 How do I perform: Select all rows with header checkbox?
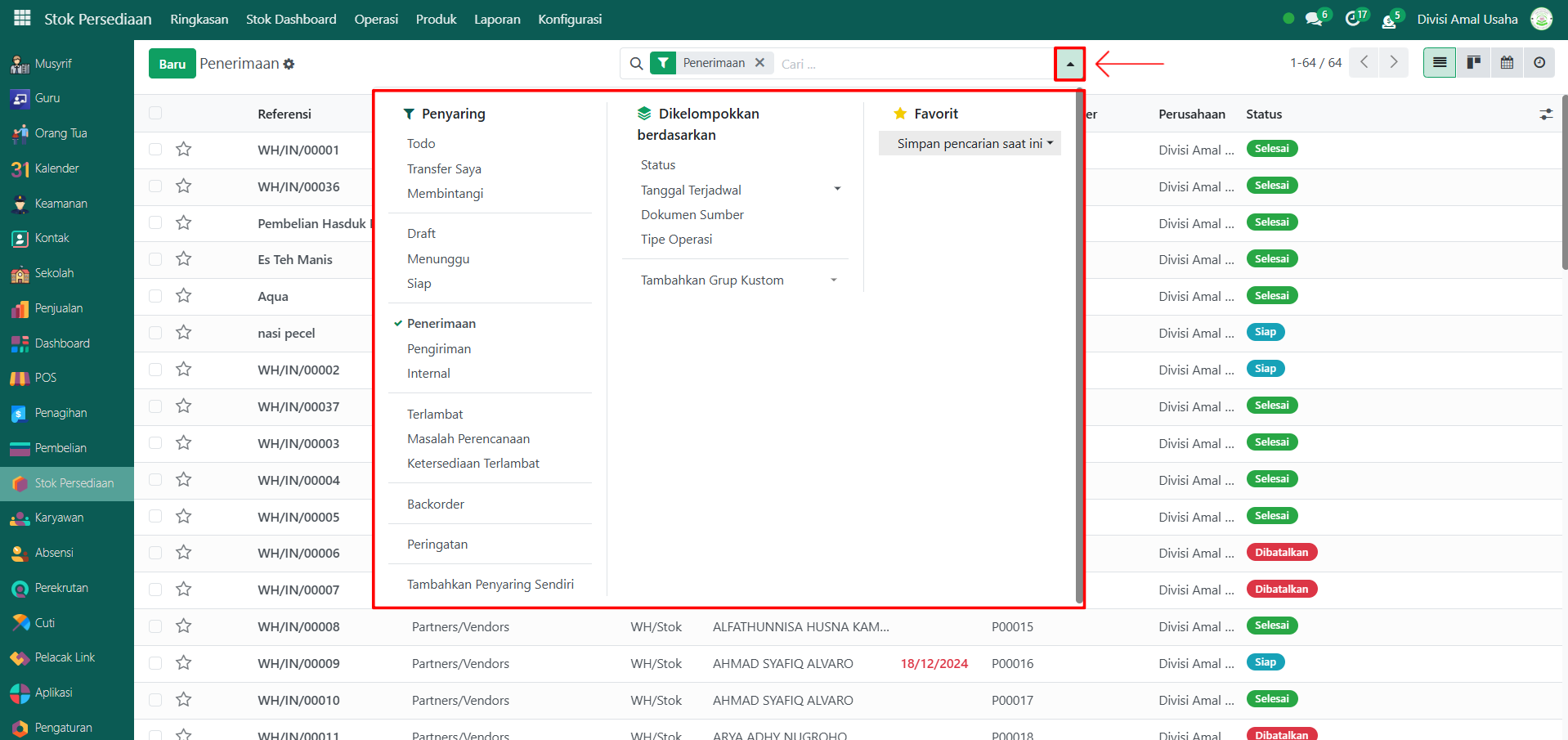coord(155,114)
